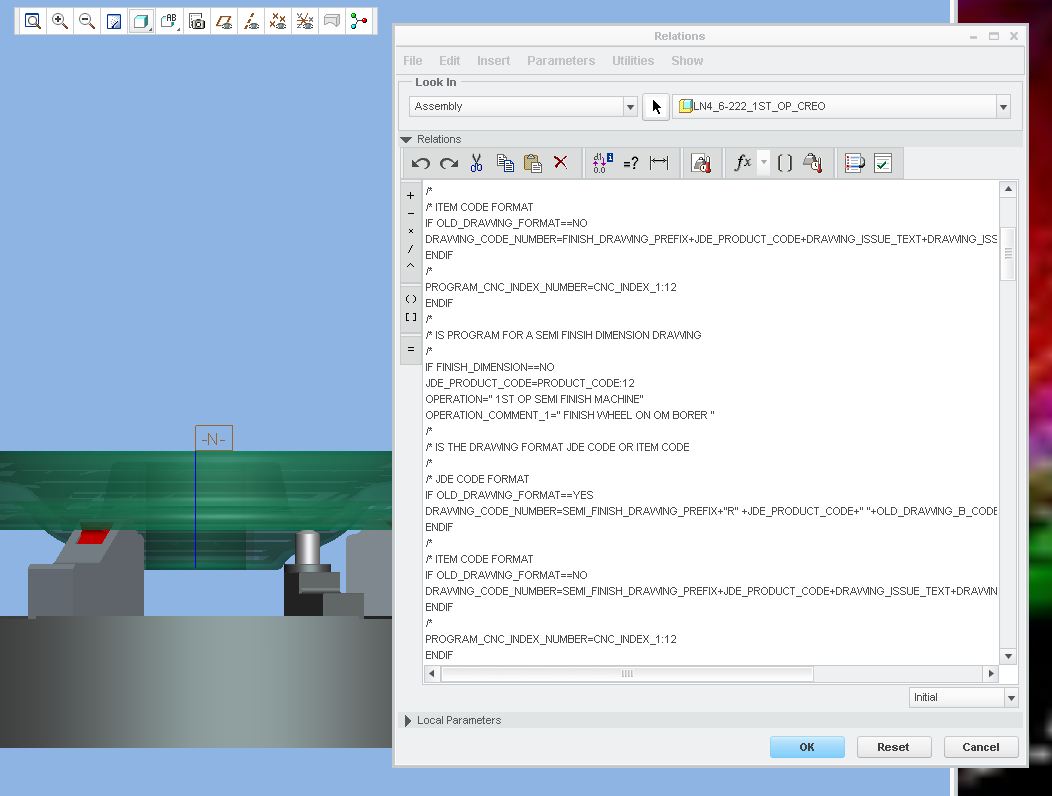The height and width of the screenshot is (796, 1052).
Task: Insert parentheses from side panel
Action: 411,299
